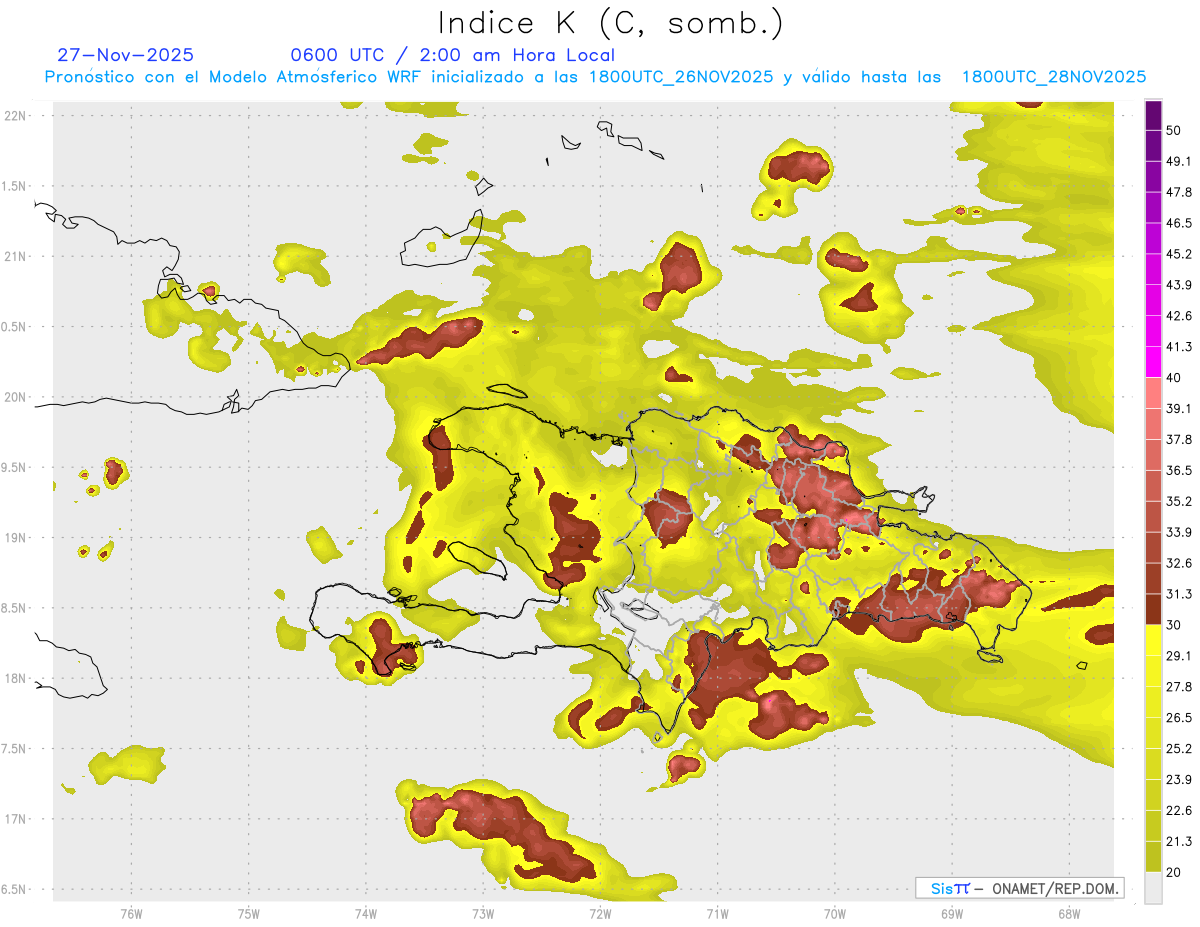Click the '0600 UTC / 2:00 am Hora Local' text
Viewport: 1200px width, 927px height.
452,55
